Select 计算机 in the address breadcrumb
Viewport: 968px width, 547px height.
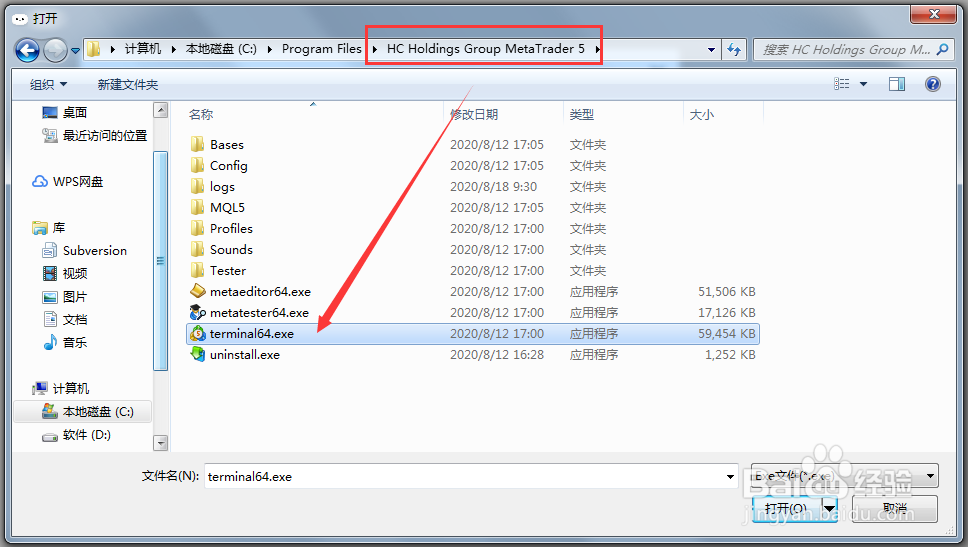[x=143, y=49]
